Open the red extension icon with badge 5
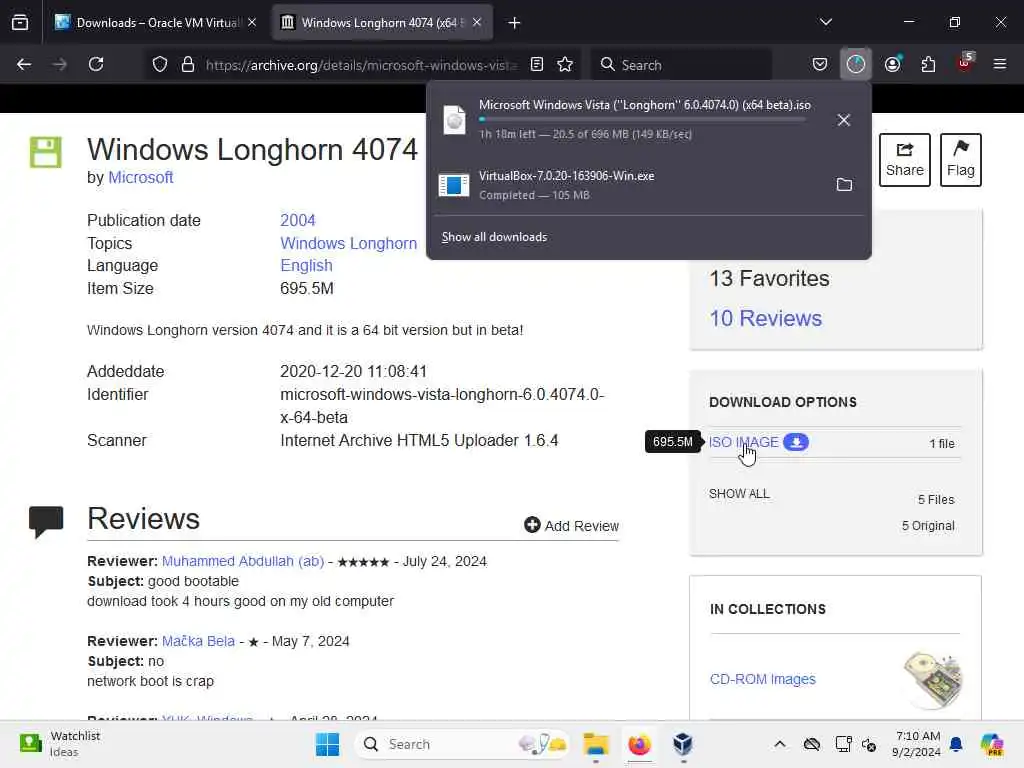This screenshot has height=768, width=1024. 964,63
